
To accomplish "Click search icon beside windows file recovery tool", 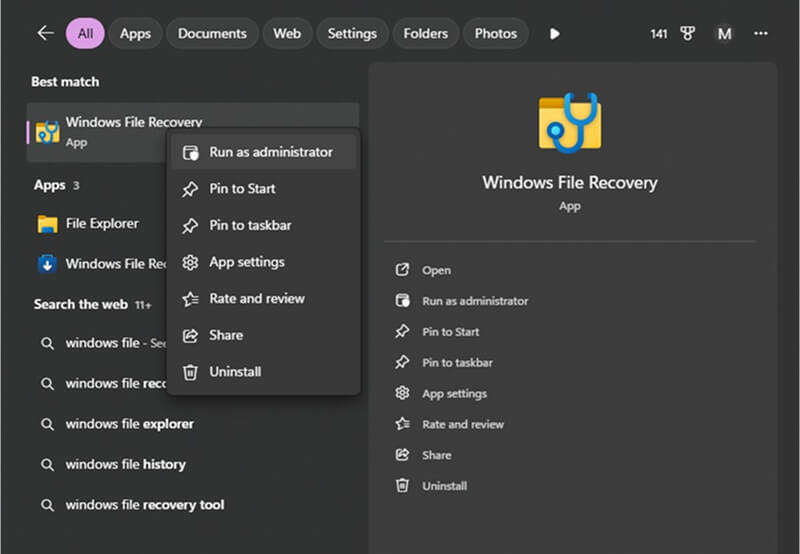I will [47, 505].
